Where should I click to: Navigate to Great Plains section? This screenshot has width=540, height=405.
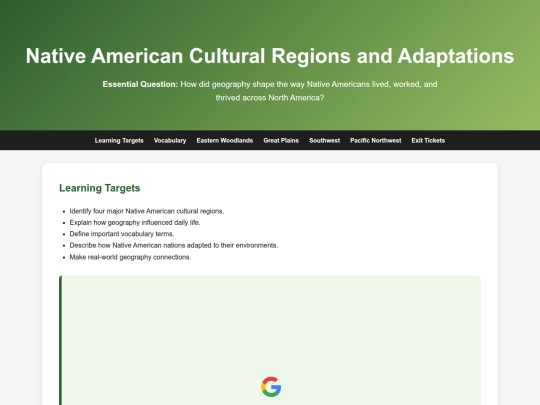[x=281, y=141]
